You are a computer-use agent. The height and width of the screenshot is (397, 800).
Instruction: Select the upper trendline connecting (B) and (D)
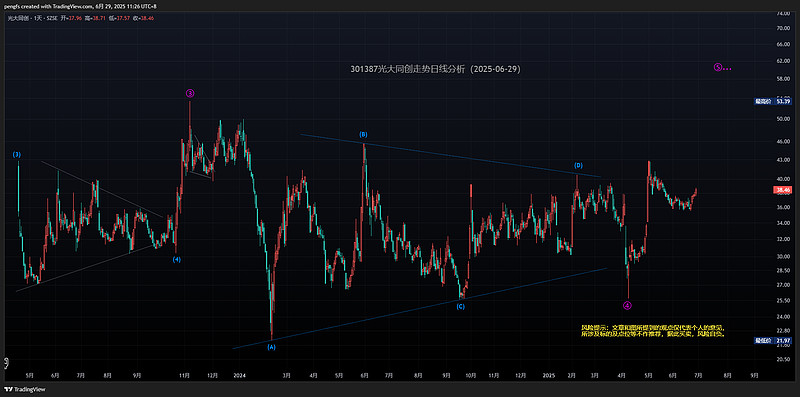point(451,156)
